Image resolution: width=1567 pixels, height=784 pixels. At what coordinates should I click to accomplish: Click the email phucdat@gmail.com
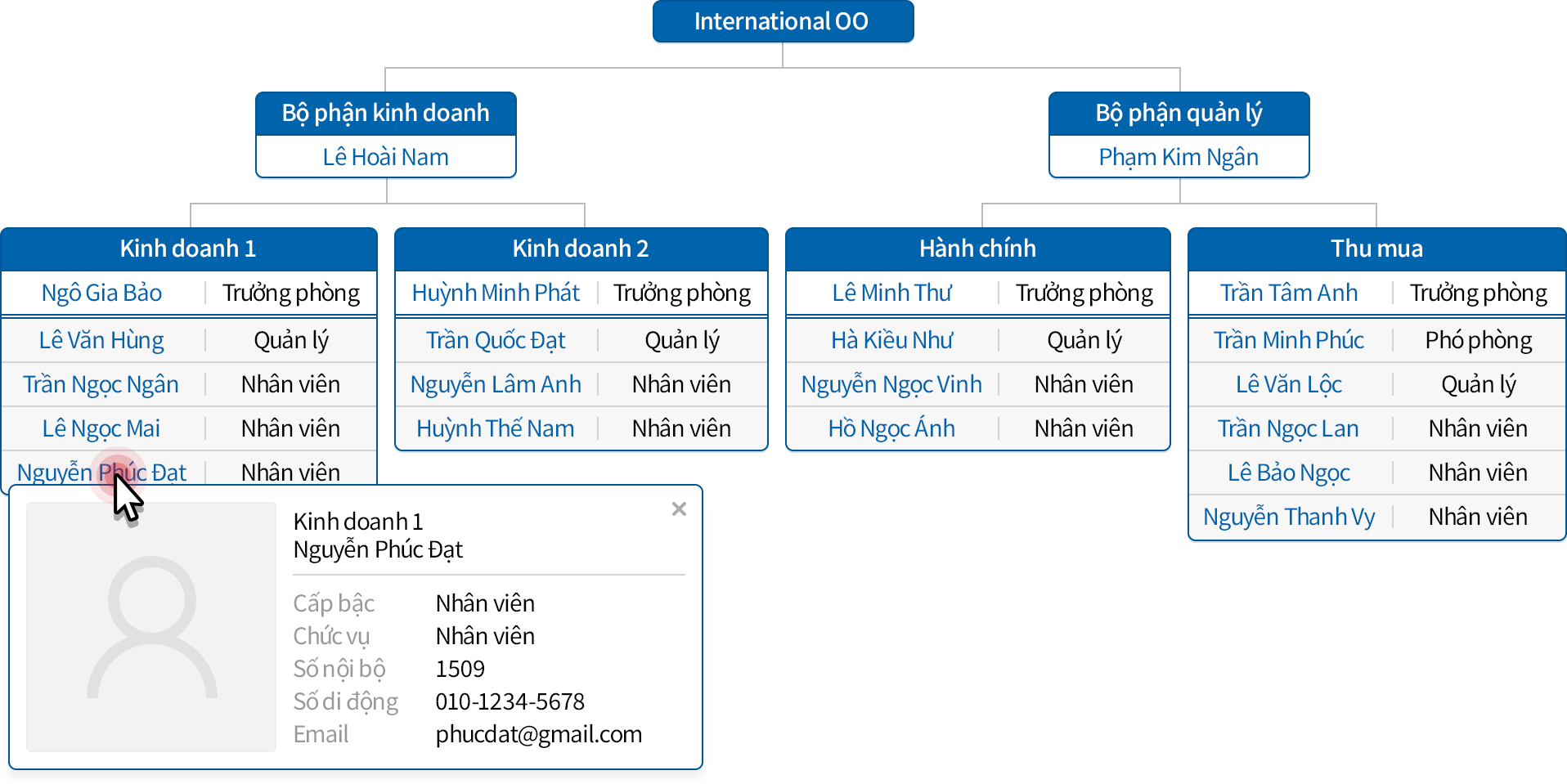(x=538, y=734)
